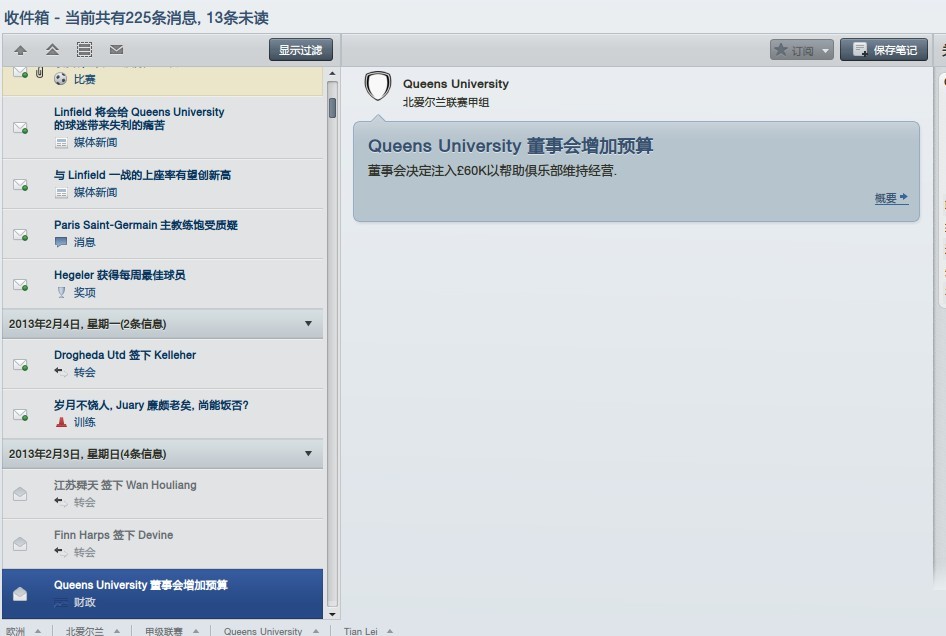This screenshot has height=636, width=946.
Task: Click trophy 奖项 icon under Hegeler message
Action: coord(61,293)
